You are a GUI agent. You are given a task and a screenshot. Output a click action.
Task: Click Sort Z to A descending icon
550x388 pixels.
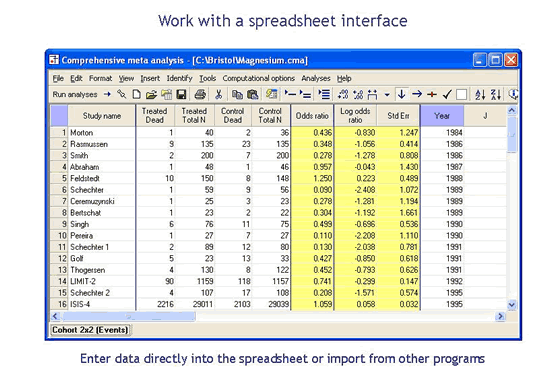(496, 94)
